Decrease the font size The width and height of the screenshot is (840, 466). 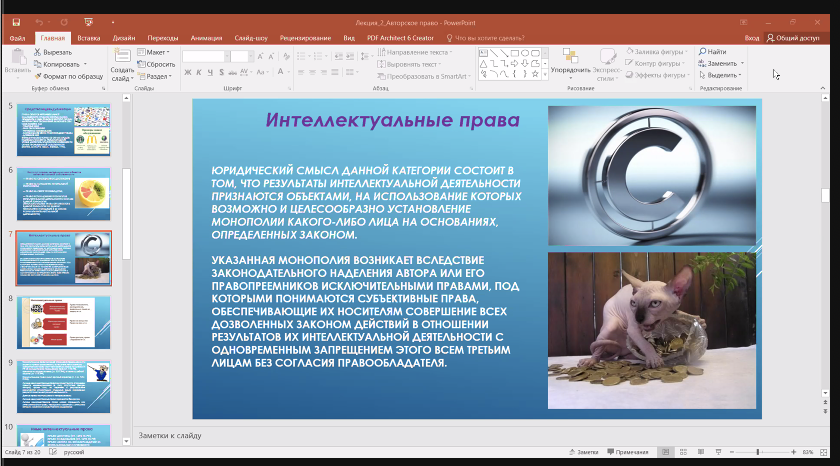coord(272,56)
